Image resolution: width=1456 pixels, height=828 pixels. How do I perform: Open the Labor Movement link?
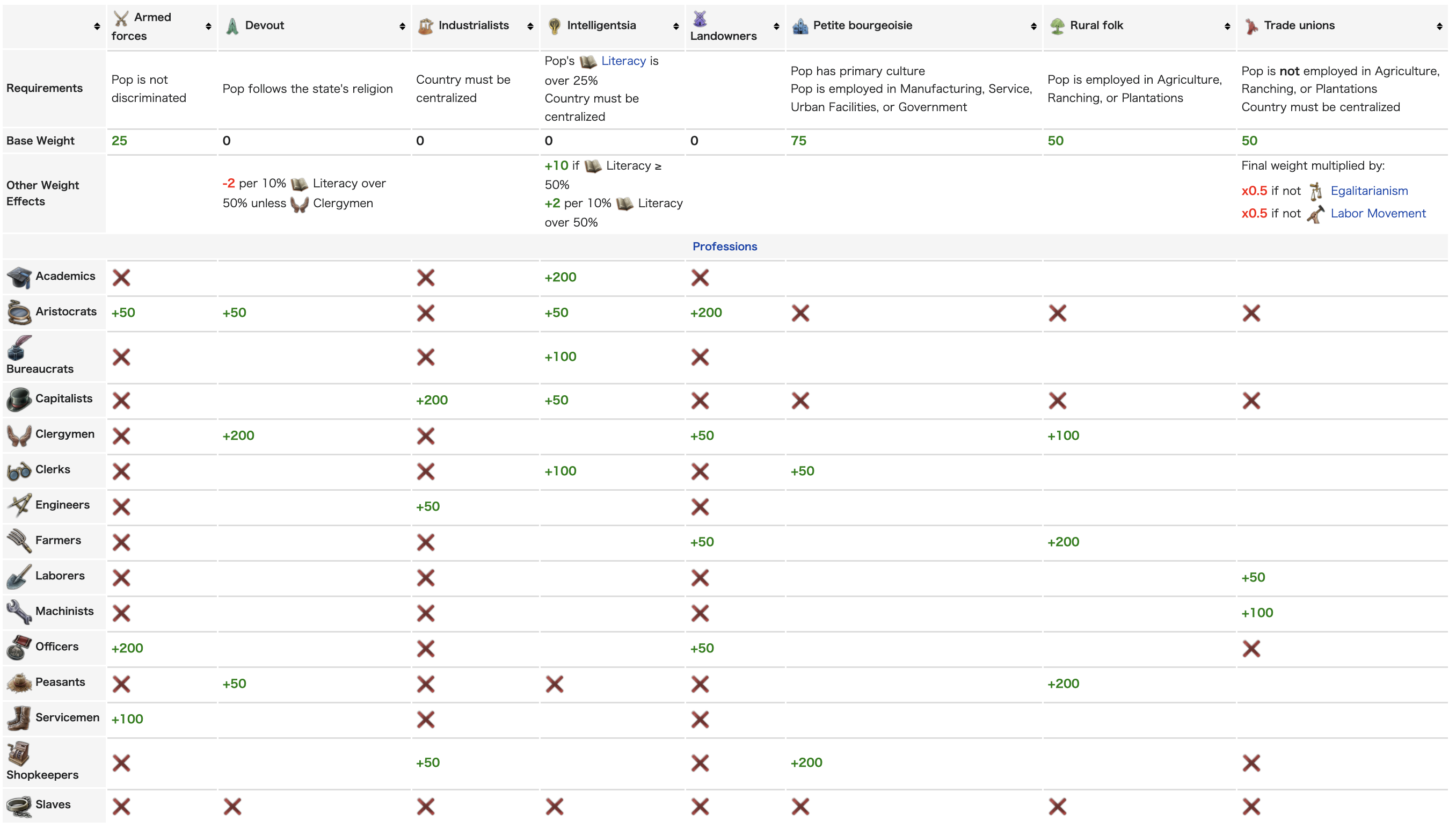pyautogui.click(x=1378, y=213)
